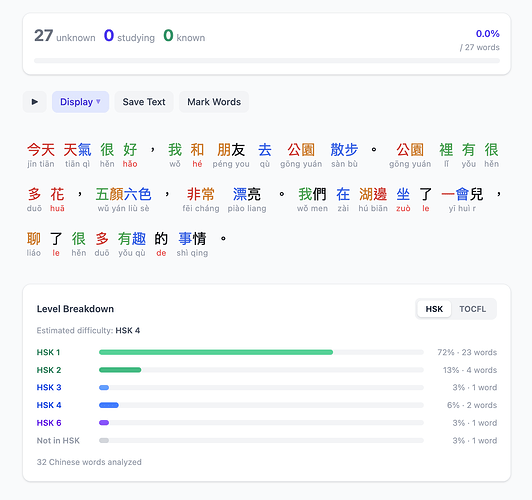Select the word 有趣
This screenshot has width=532, height=500.
(x=132, y=244)
